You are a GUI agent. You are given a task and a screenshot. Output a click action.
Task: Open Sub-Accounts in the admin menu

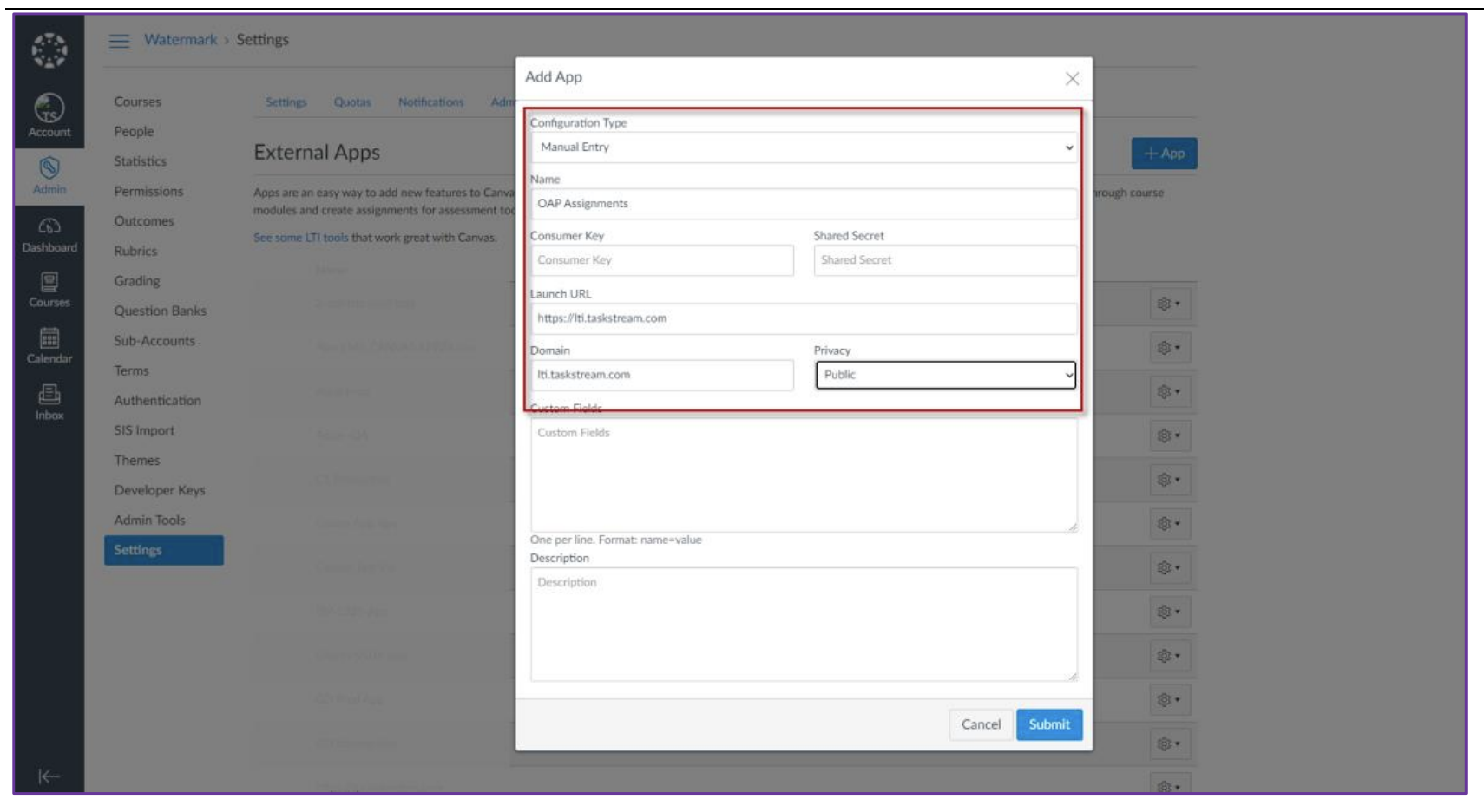154,341
